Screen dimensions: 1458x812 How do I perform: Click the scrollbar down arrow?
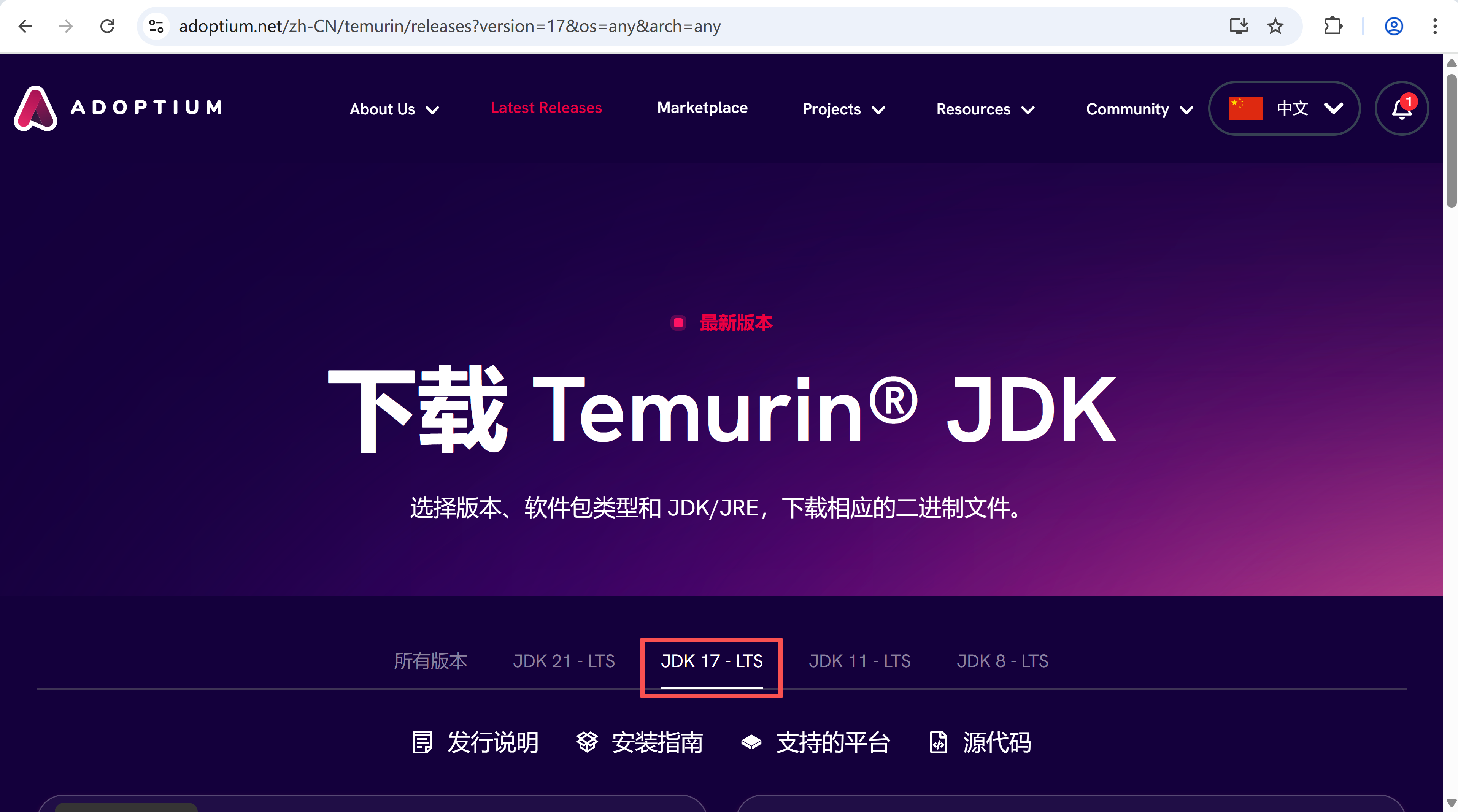coord(1452,804)
